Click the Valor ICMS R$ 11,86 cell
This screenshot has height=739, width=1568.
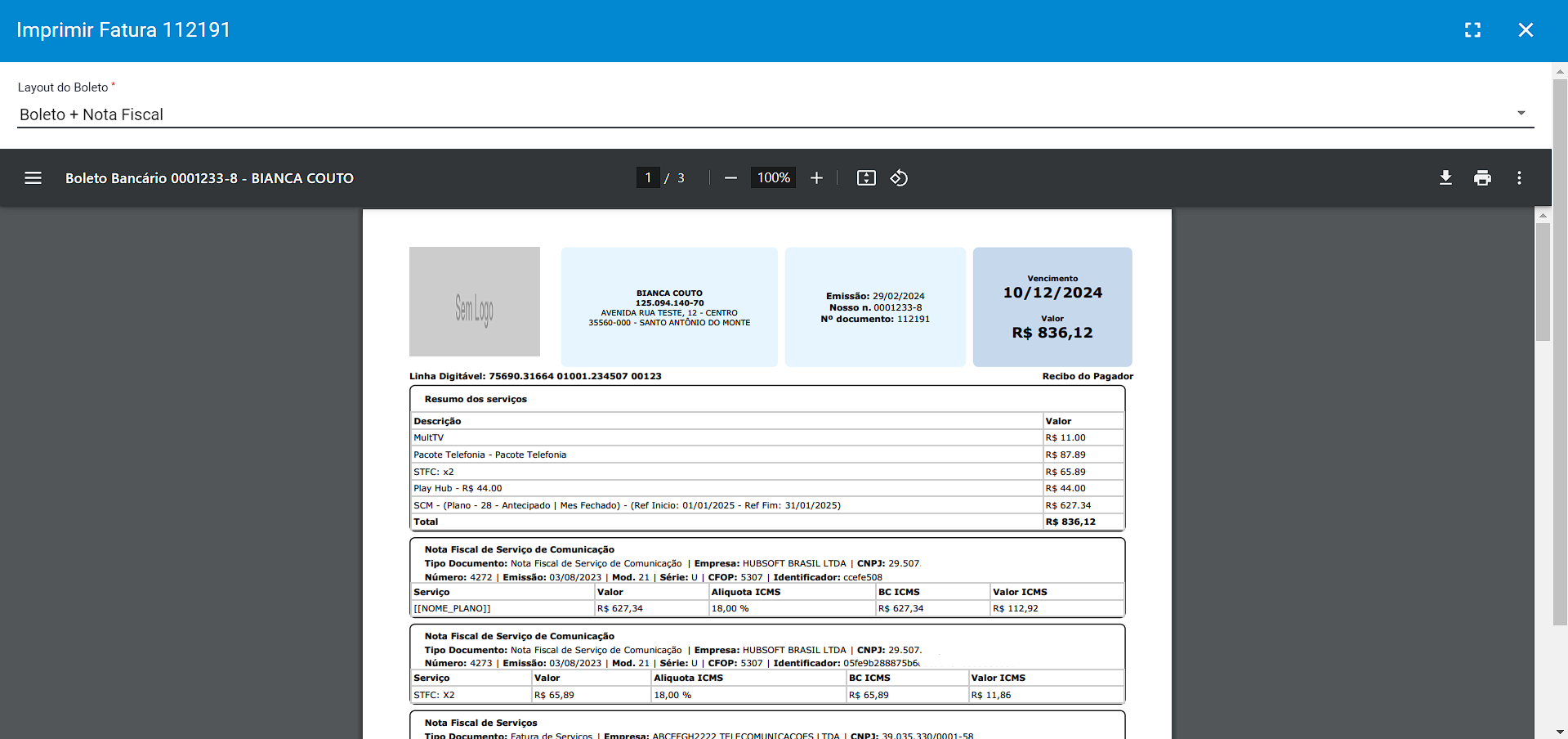point(1046,696)
